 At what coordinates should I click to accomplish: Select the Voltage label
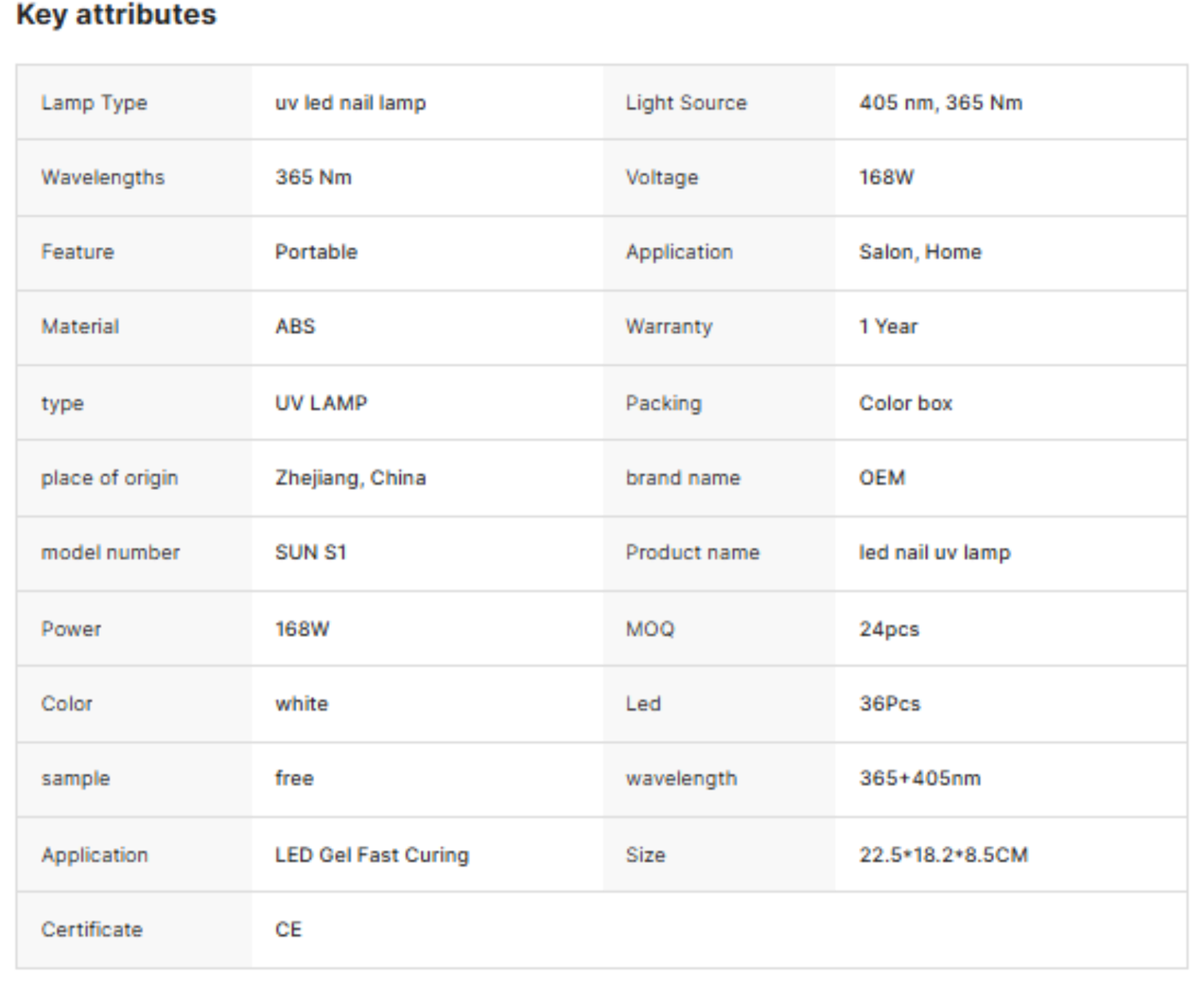click(662, 178)
